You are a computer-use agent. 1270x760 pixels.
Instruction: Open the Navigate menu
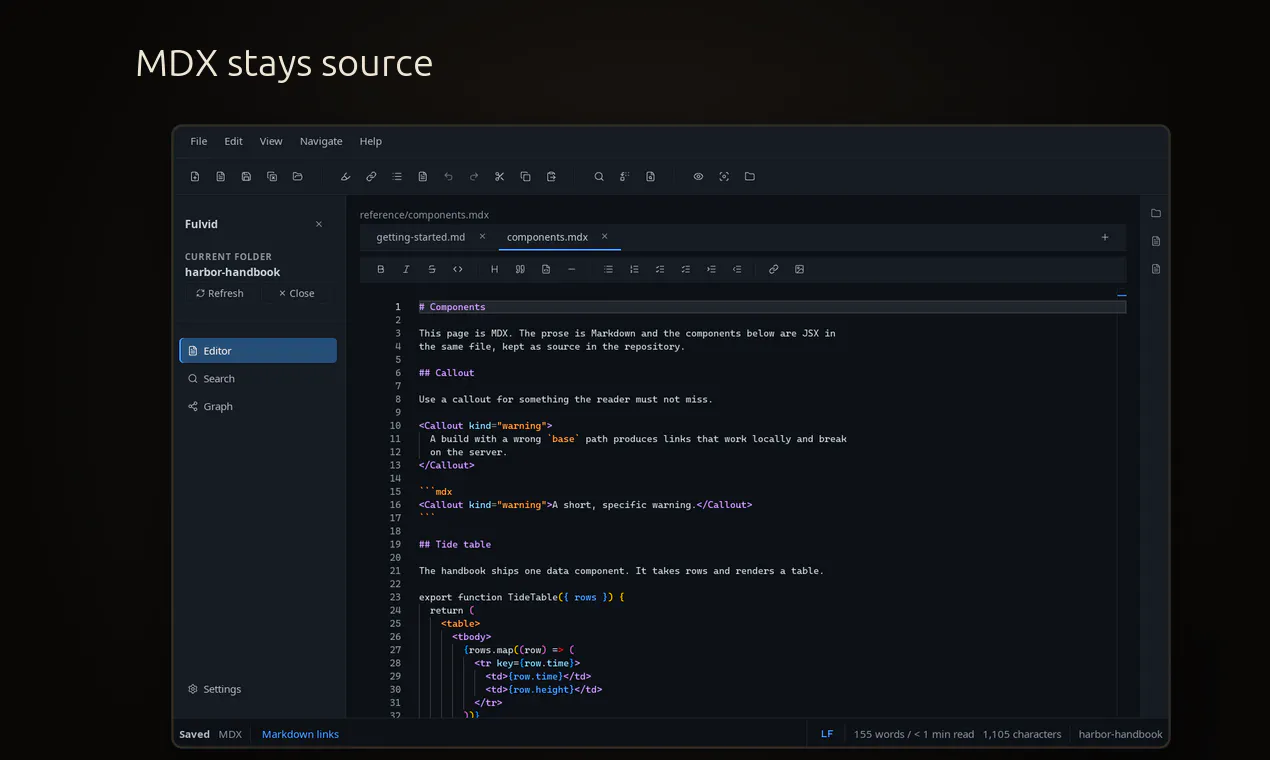321,141
